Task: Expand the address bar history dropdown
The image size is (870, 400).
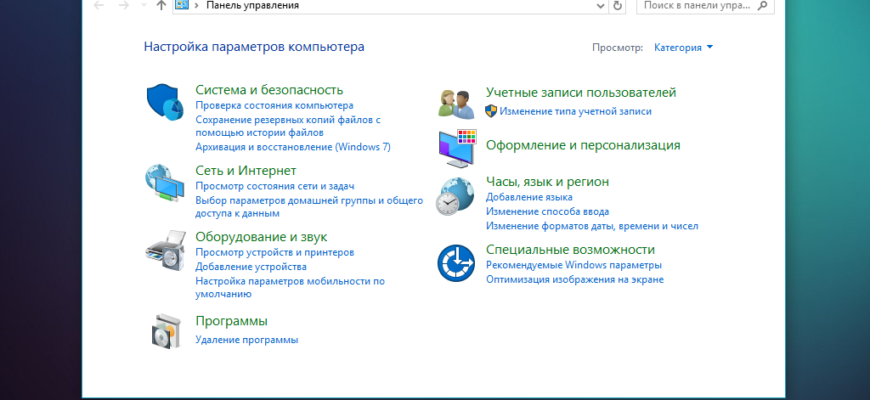Action: (600, 6)
